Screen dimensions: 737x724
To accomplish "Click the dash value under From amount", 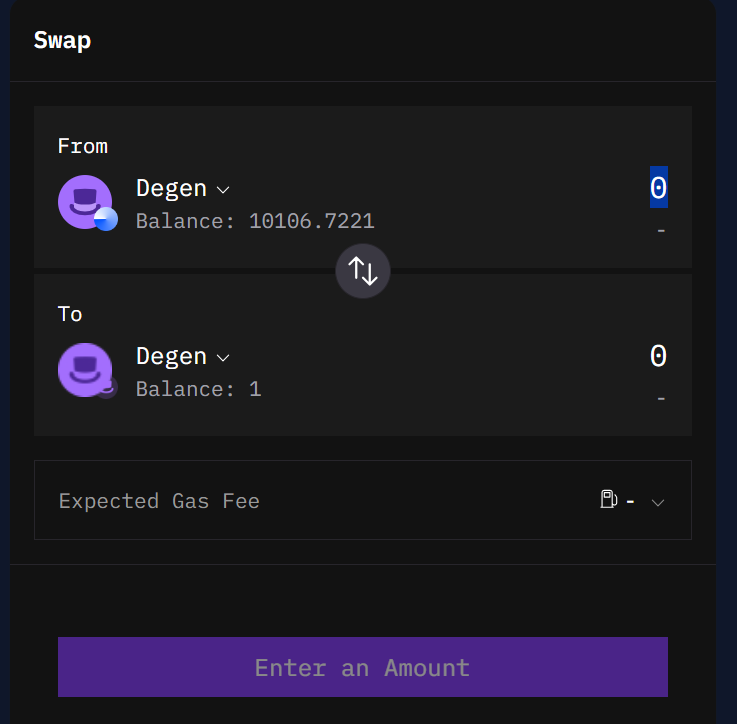I will tap(661, 230).
